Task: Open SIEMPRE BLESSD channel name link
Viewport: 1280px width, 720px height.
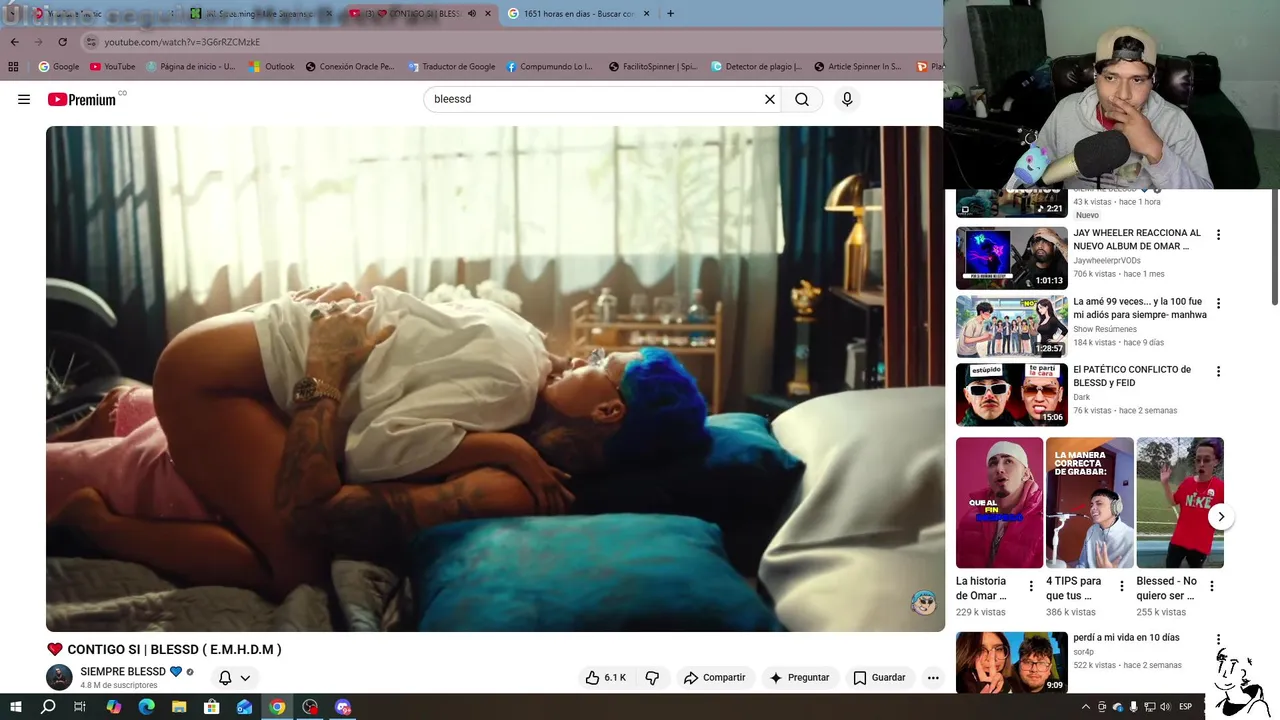Action: (123, 671)
